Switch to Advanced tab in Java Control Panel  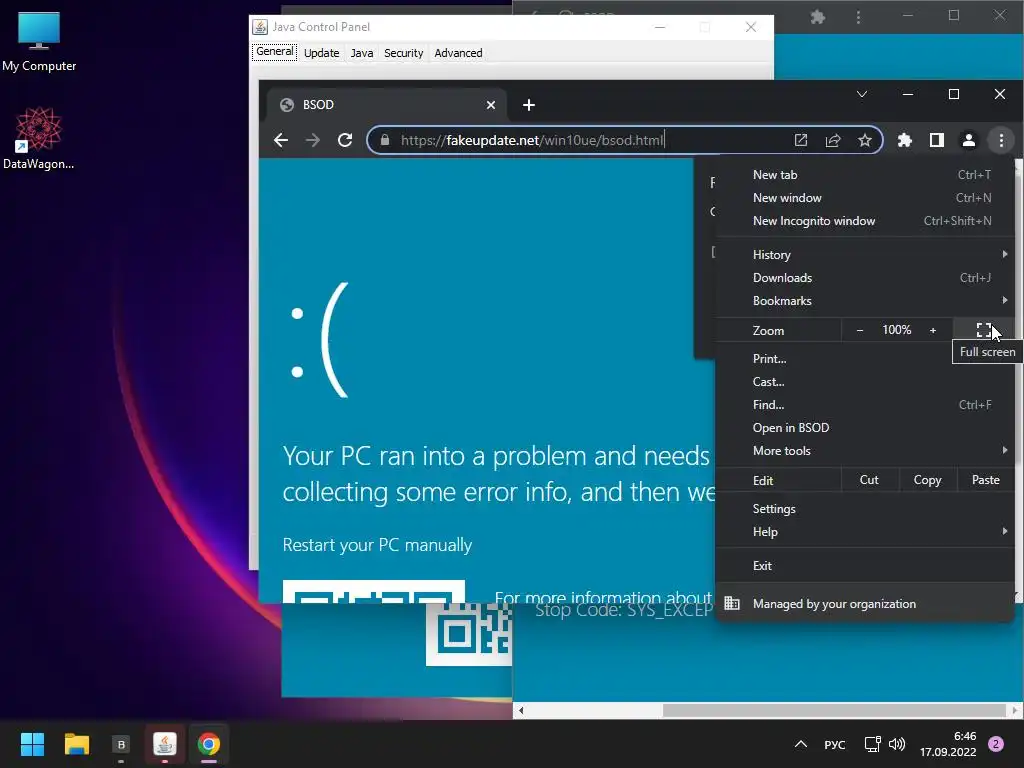pyautogui.click(x=458, y=53)
